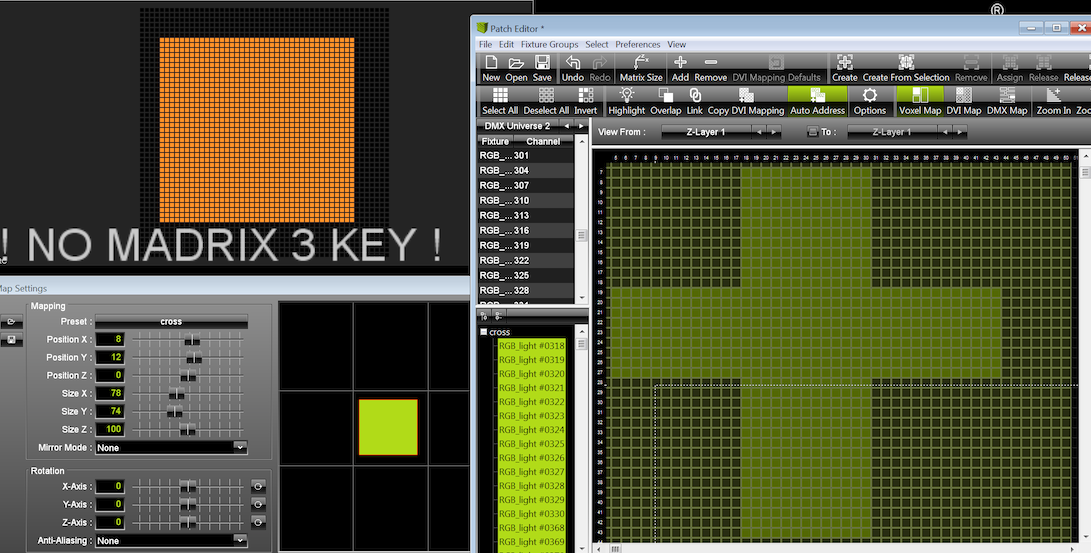This screenshot has height=553, width=1091.
Task: Open the Edit menu
Action: pos(507,44)
